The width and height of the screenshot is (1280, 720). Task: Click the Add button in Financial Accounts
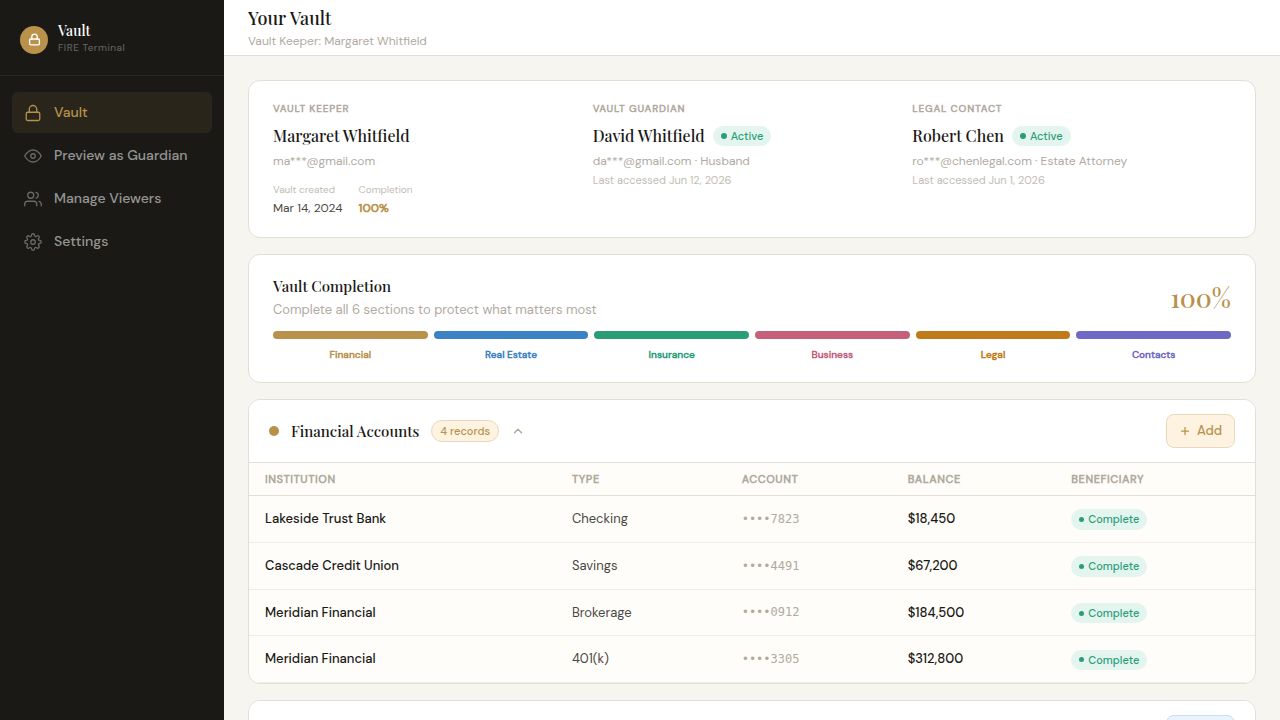pos(1200,431)
